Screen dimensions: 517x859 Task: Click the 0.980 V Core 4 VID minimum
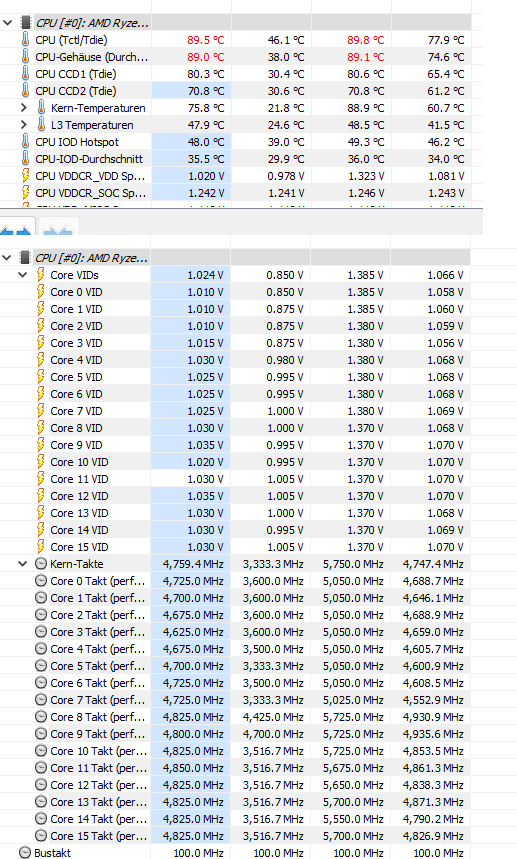pyautogui.click(x=285, y=360)
